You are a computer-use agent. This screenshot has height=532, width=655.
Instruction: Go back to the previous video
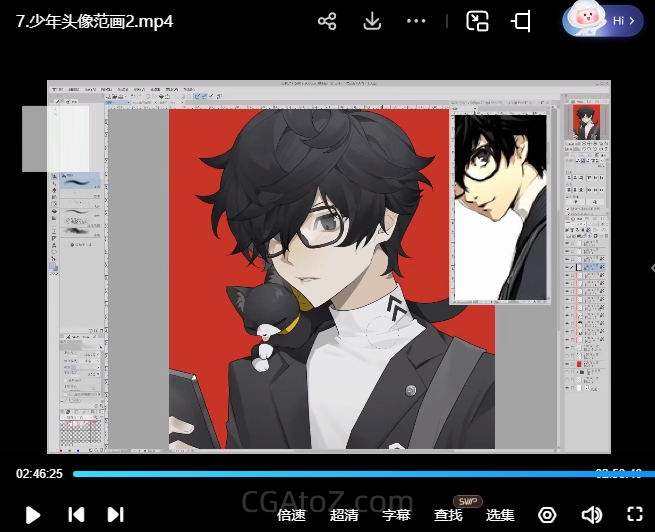(76, 515)
